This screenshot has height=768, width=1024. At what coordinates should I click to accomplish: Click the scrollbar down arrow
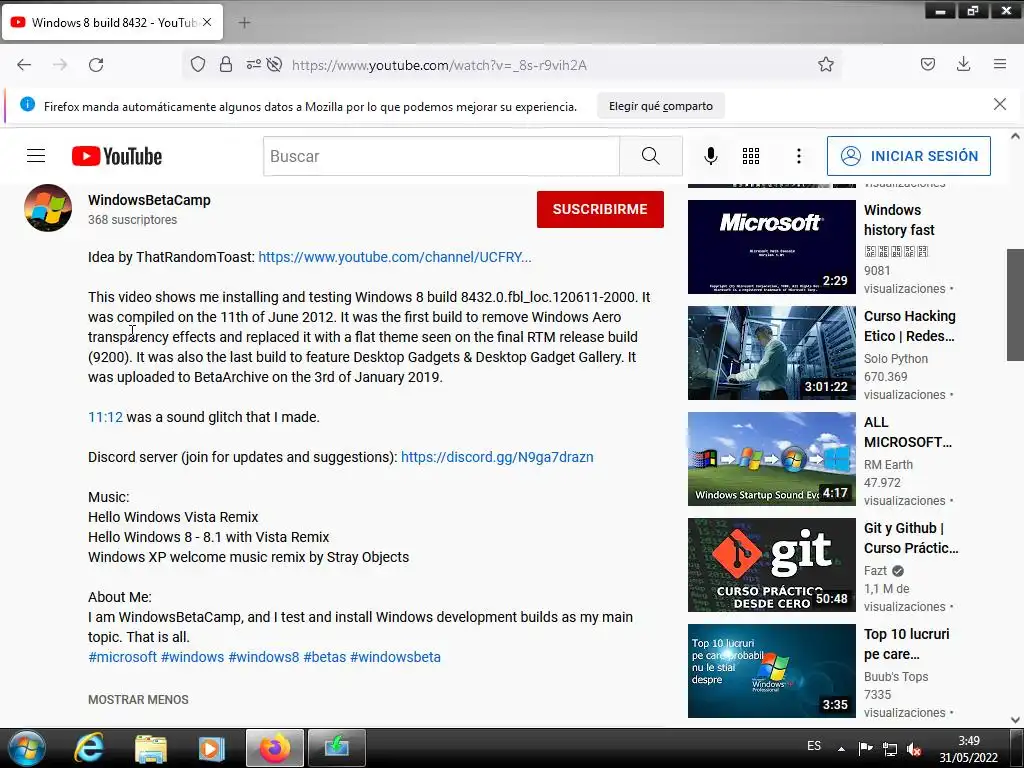[x=1015, y=720]
